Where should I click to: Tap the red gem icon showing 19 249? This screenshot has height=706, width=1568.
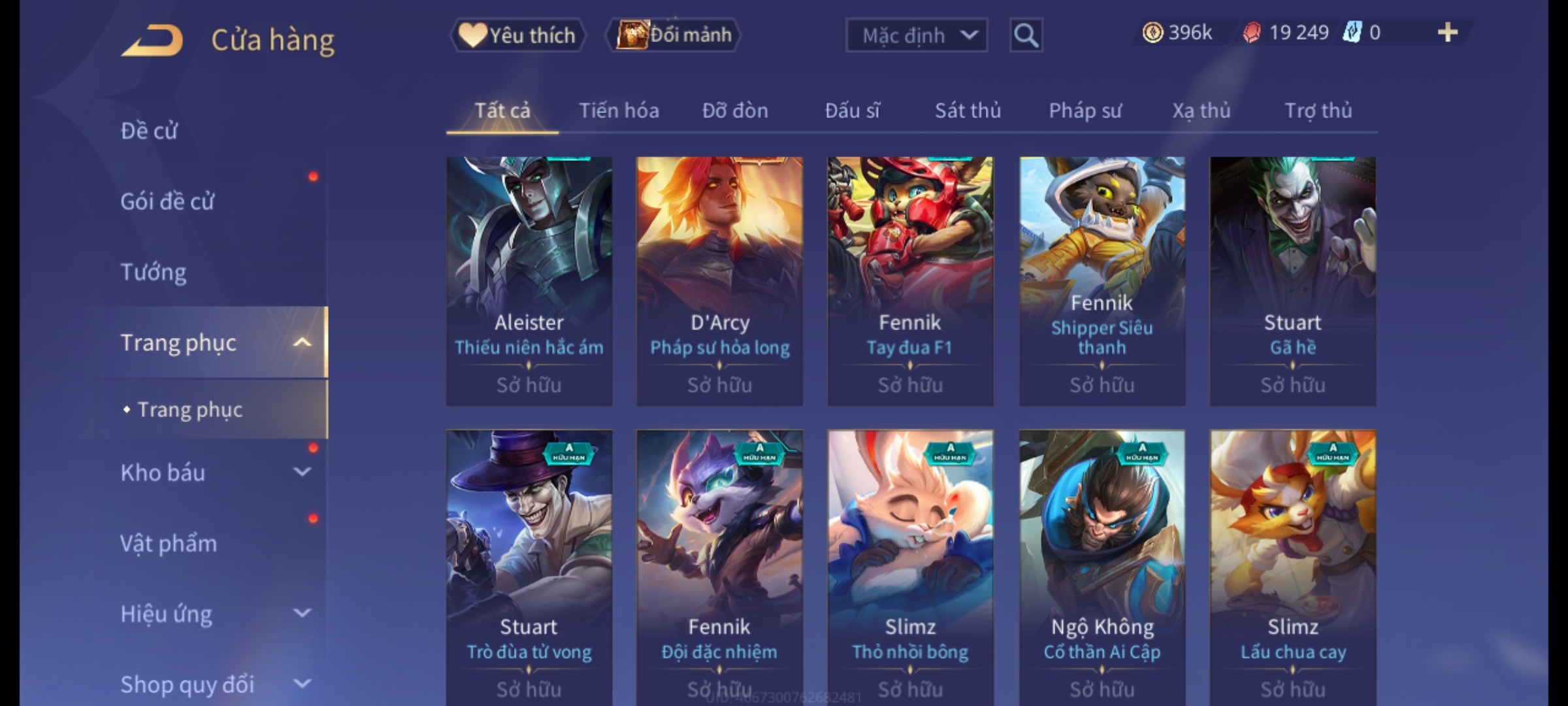click(x=1251, y=33)
